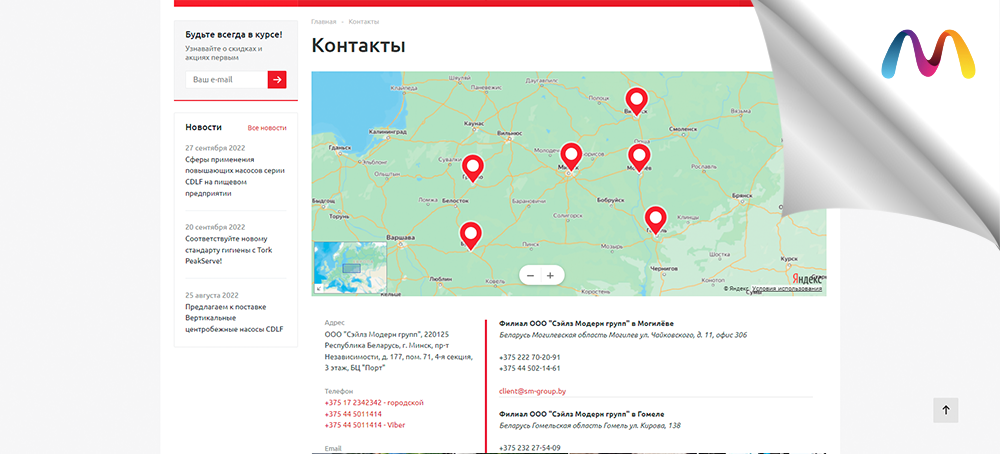The width and height of the screenshot is (1000, 454).
Task: Click the "Будьте всегда в курсе!" heading
Action: [233, 34]
